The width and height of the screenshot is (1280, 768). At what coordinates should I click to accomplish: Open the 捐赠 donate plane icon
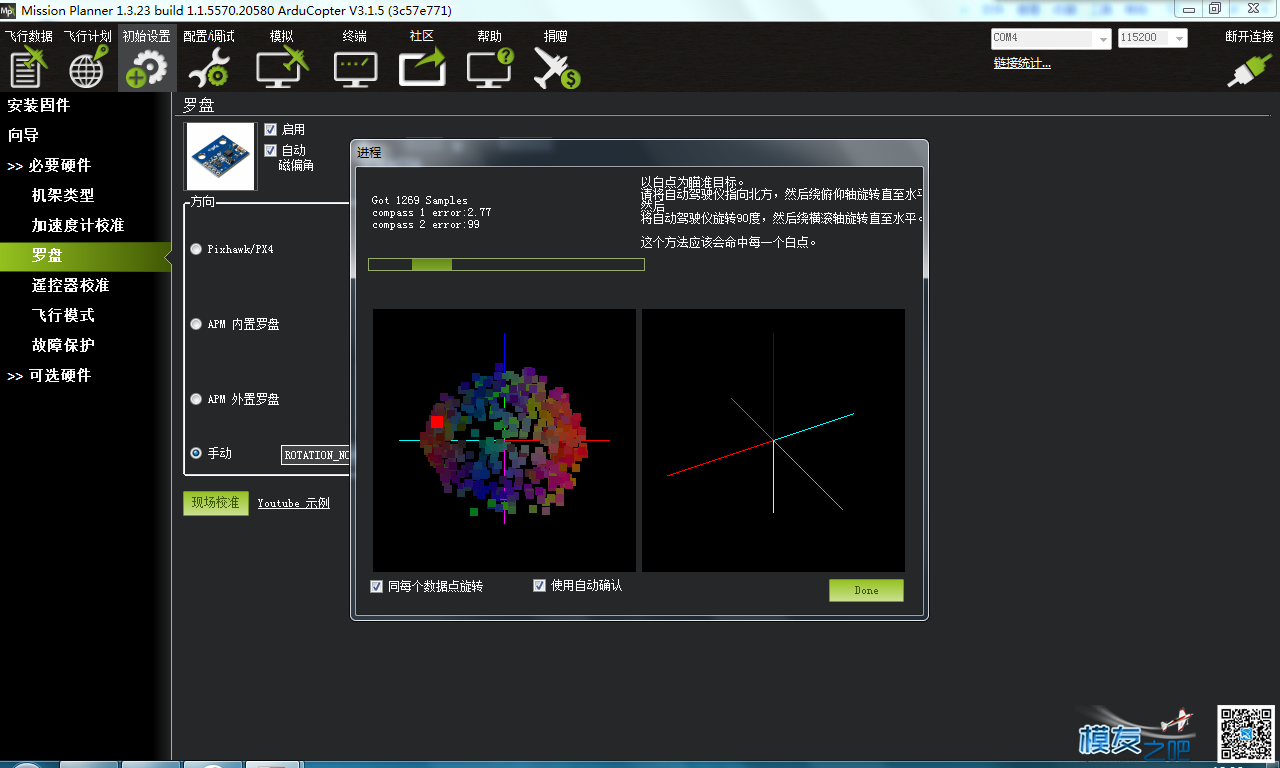[556, 58]
